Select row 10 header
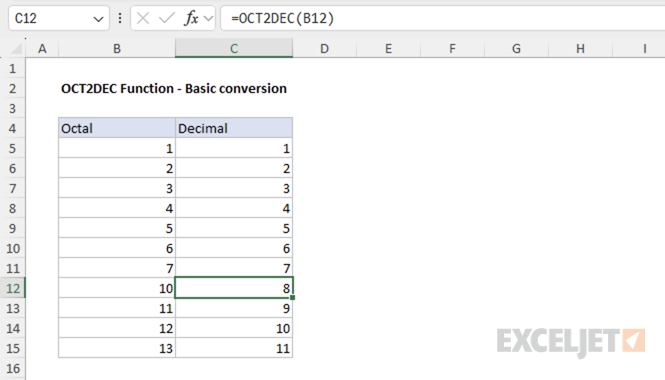 pyautogui.click(x=13, y=248)
